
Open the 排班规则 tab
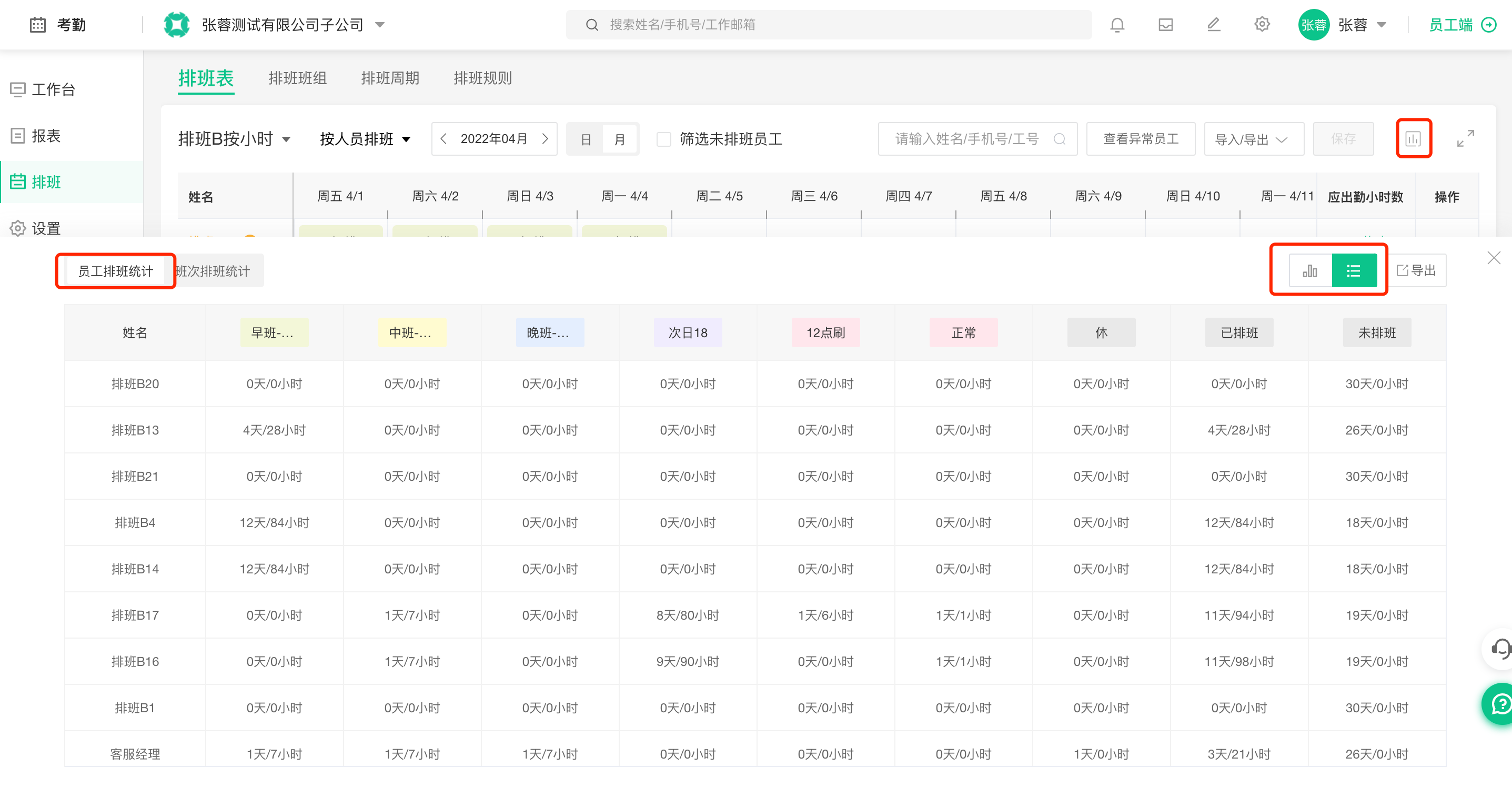click(x=482, y=78)
